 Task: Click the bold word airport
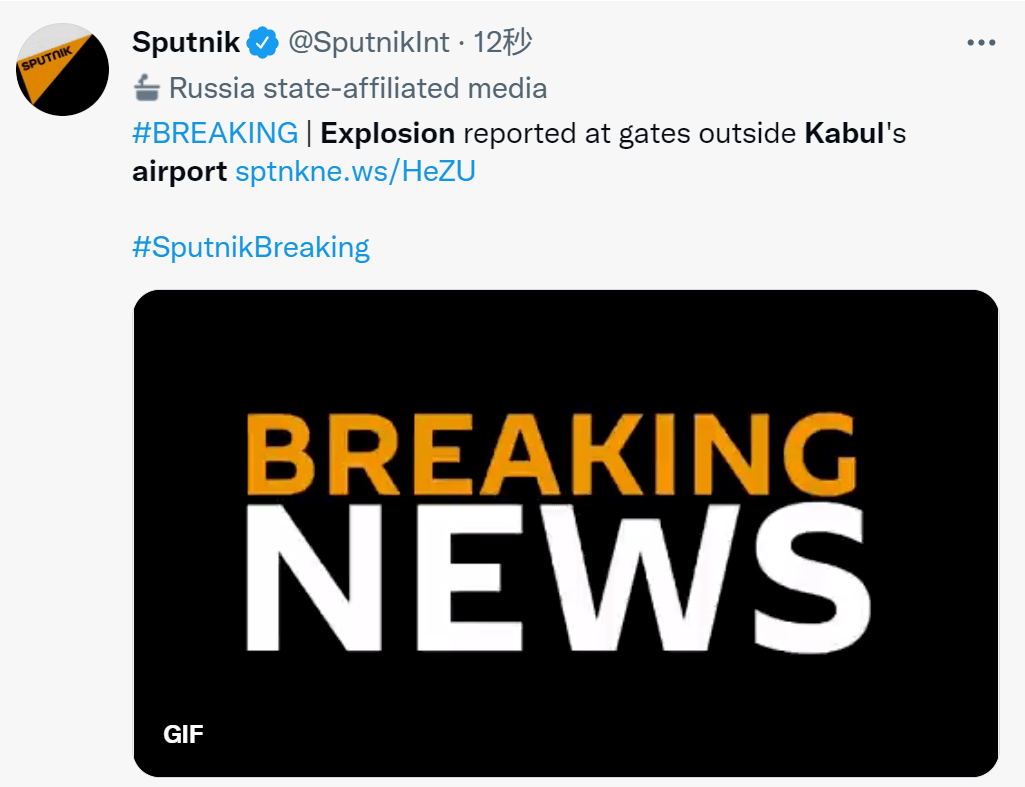[180, 171]
